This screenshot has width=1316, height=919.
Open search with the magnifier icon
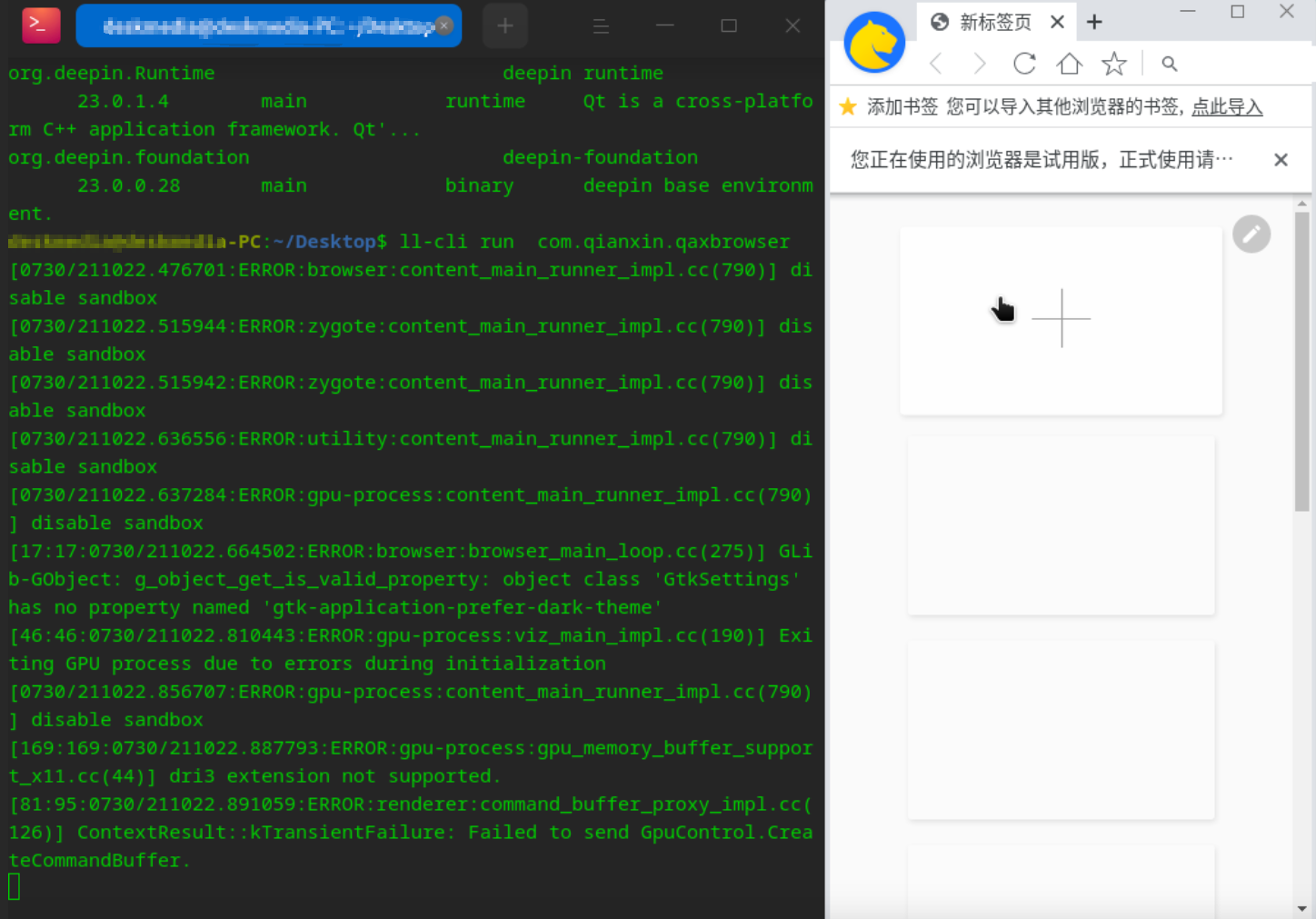pos(1169,64)
